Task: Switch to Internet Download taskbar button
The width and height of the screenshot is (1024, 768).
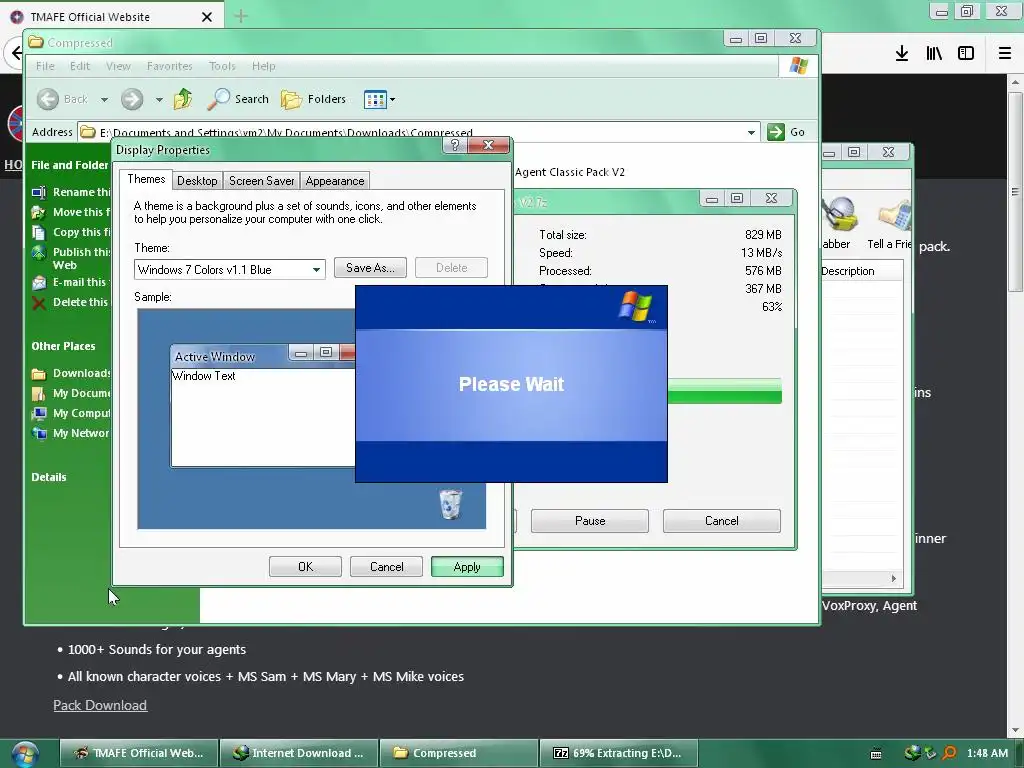Action: [298, 753]
